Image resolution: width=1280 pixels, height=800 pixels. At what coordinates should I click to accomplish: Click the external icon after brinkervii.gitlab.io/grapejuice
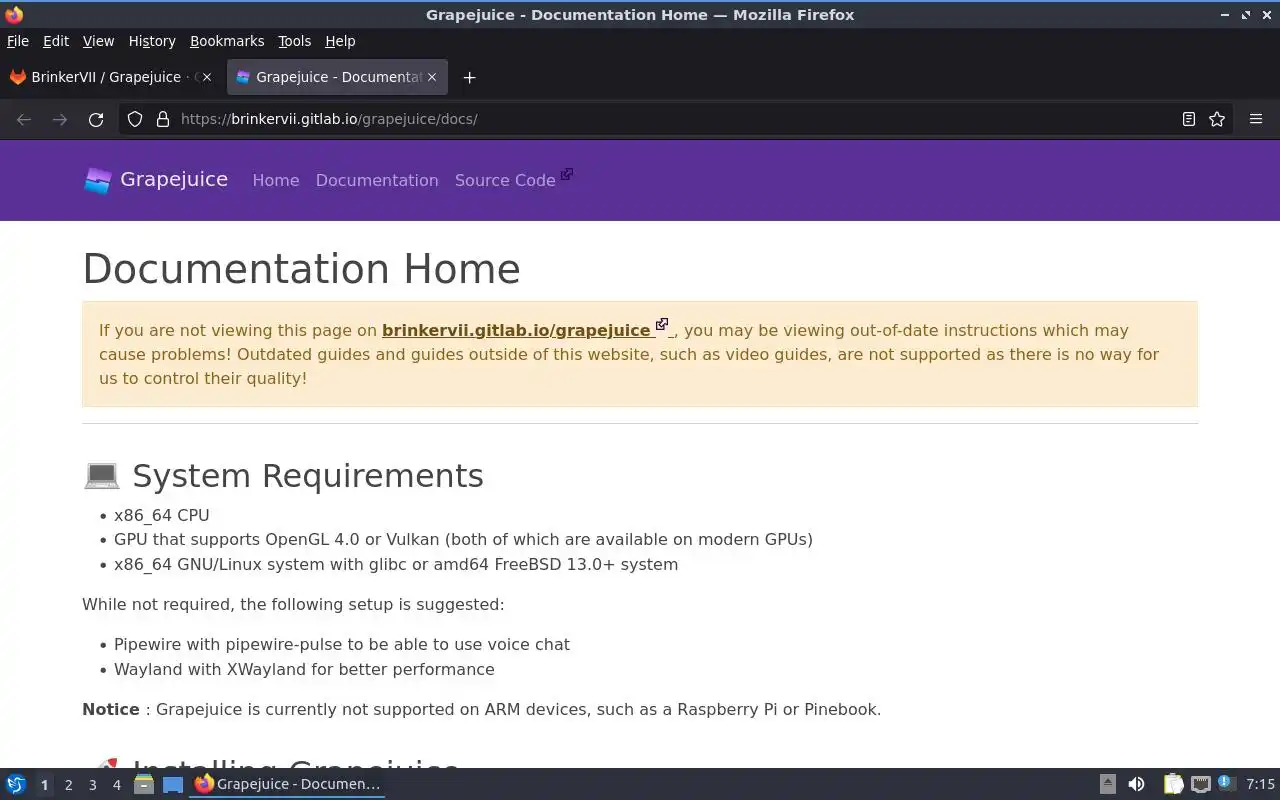pyautogui.click(x=661, y=325)
